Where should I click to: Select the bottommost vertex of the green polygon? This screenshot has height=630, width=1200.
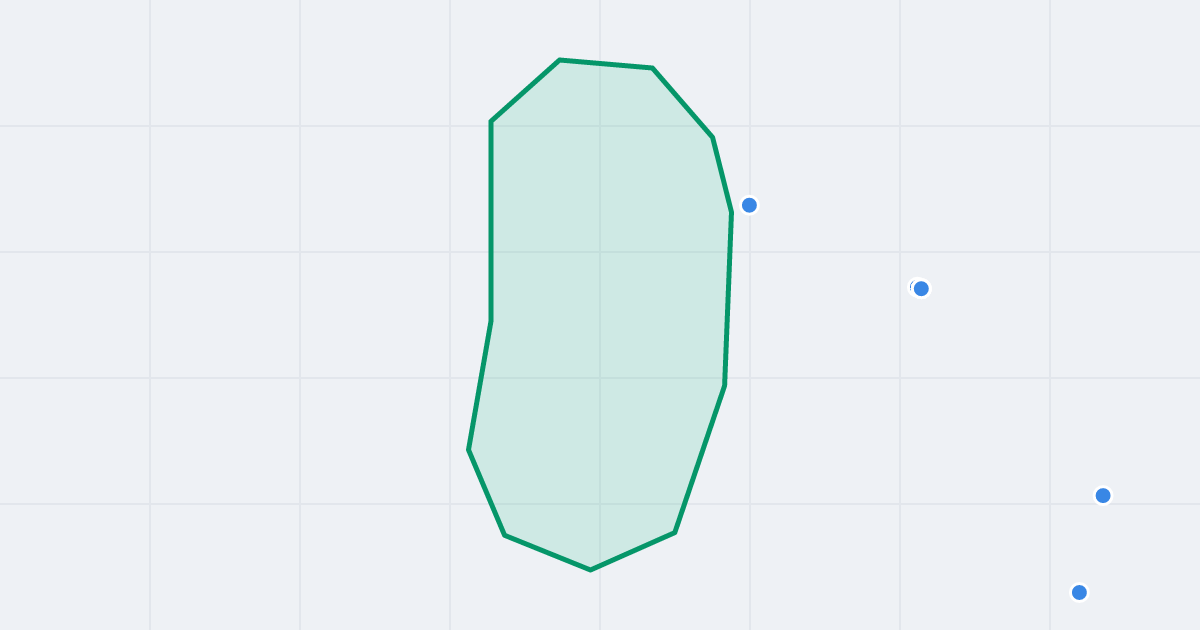[x=590, y=570]
